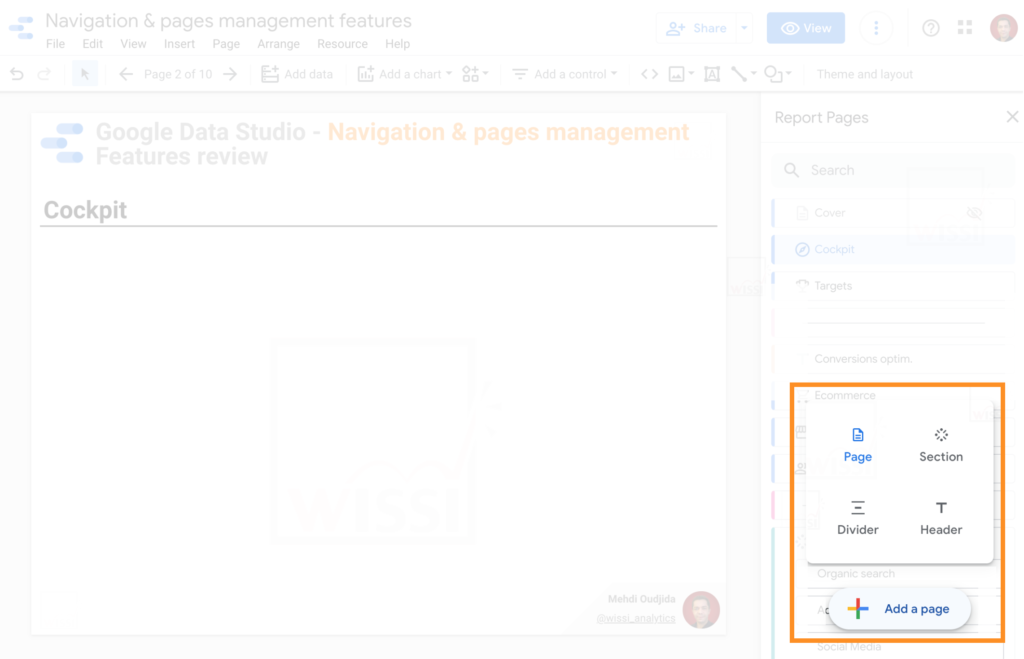Insert a URL embed element
The image size is (1024, 659).
click(x=649, y=74)
